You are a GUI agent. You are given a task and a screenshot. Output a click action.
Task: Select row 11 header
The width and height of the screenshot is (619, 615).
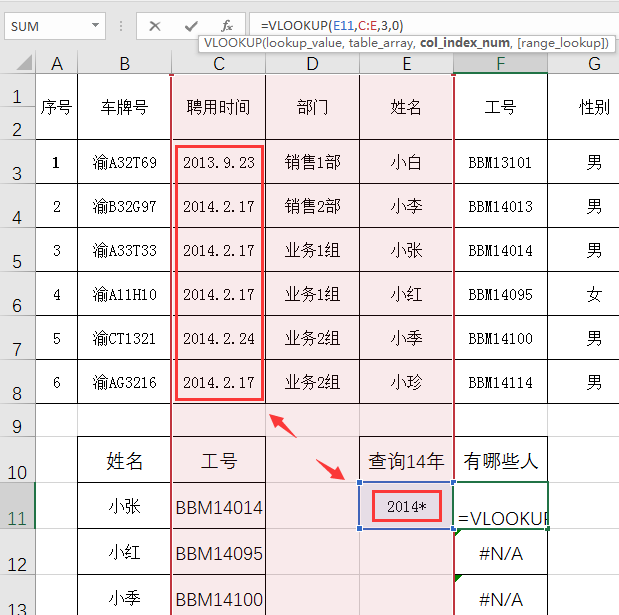tap(17, 506)
